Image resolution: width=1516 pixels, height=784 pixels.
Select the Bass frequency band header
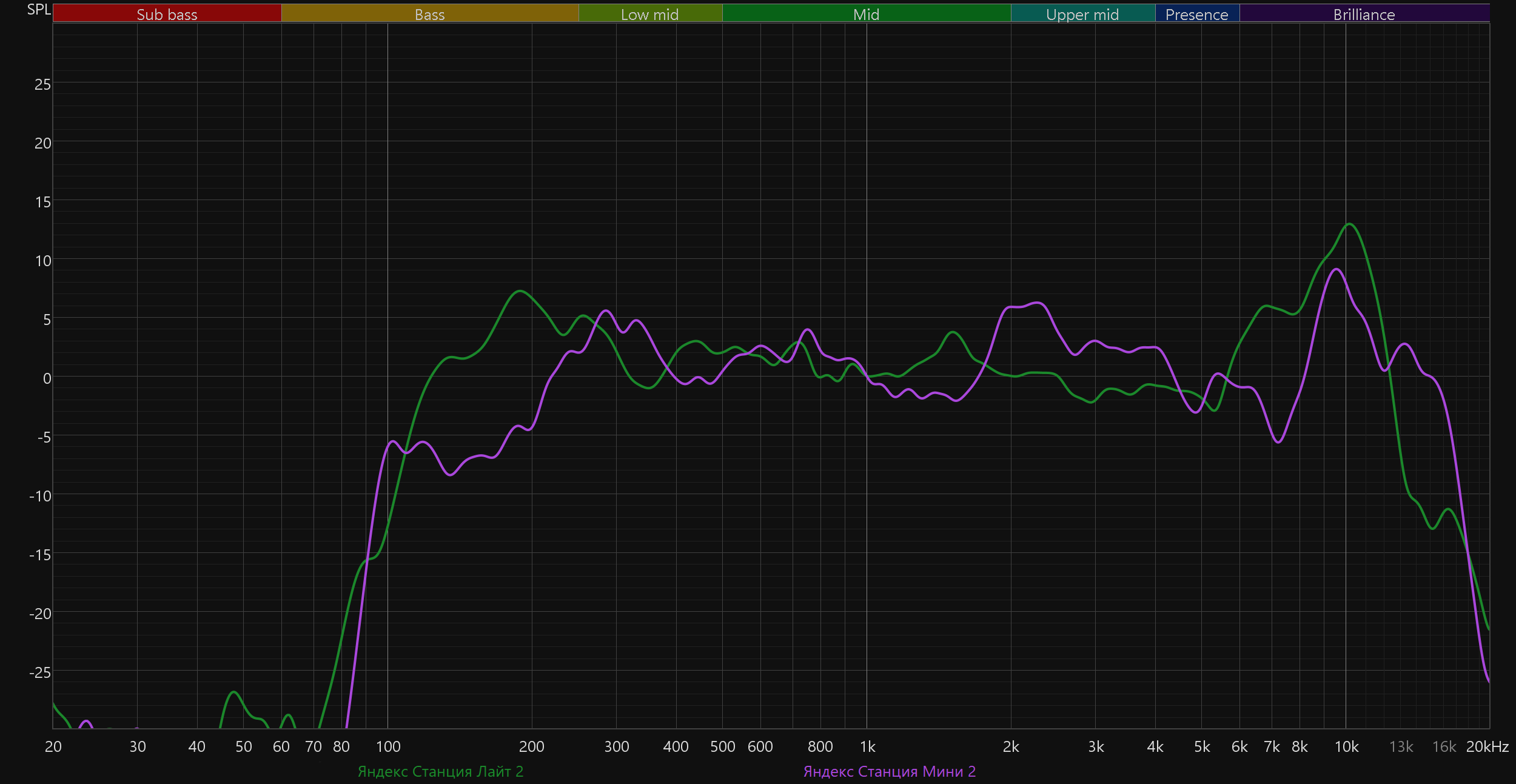(429, 14)
